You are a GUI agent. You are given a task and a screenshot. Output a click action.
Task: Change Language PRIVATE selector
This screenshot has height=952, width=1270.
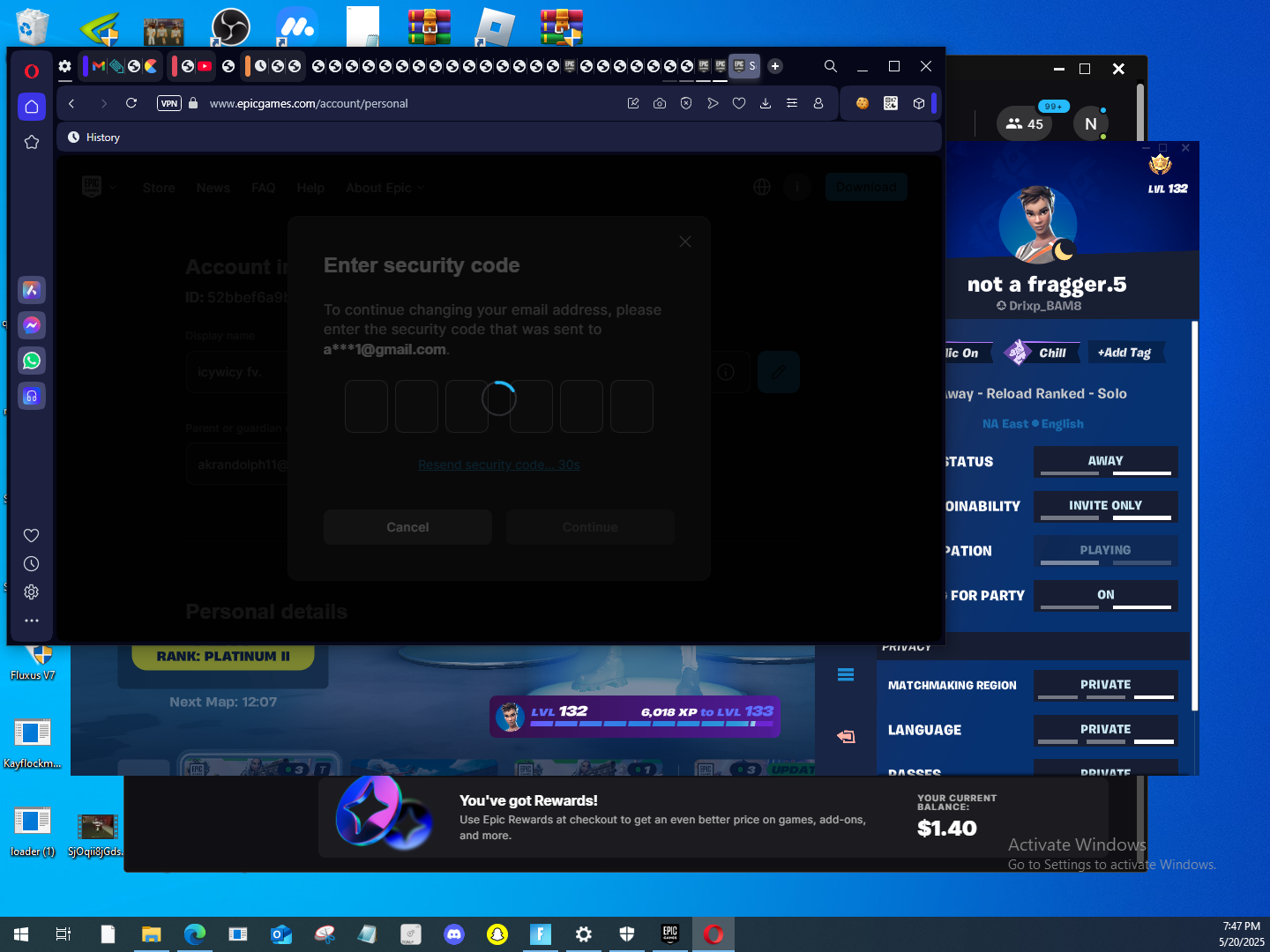[x=1106, y=731]
